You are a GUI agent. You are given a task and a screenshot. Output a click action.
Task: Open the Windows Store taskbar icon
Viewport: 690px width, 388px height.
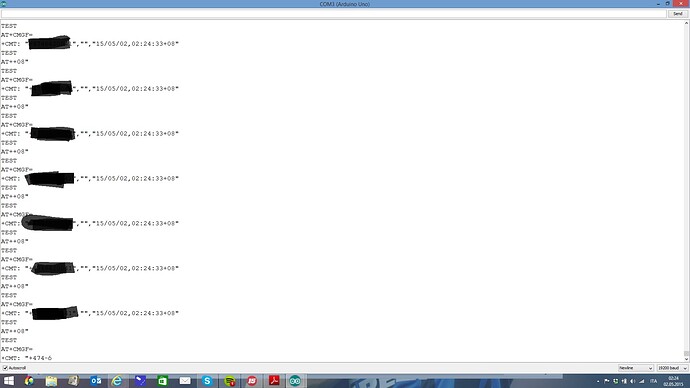click(163, 381)
